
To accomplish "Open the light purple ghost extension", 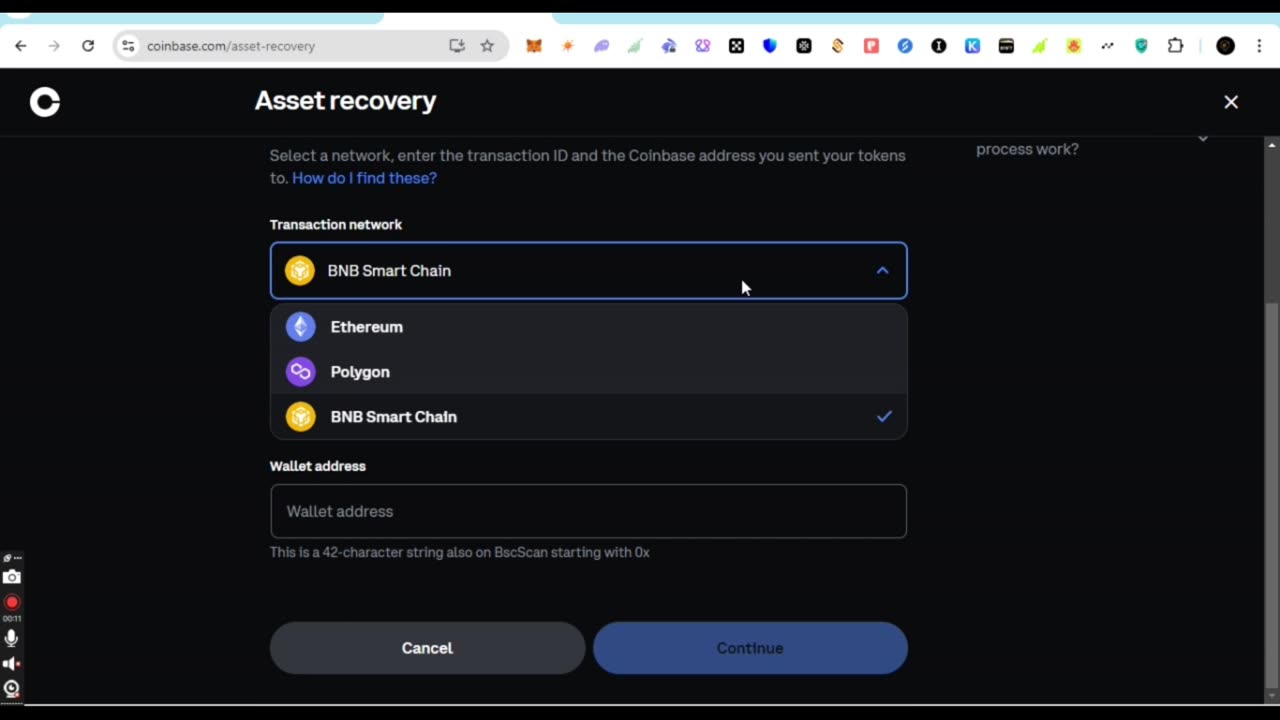I will pyautogui.click(x=601, y=46).
